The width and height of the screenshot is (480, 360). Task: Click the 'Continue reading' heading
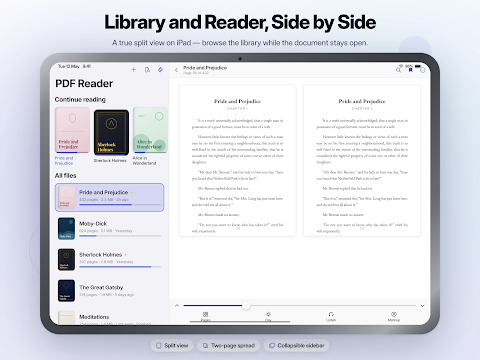pos(80,99)
